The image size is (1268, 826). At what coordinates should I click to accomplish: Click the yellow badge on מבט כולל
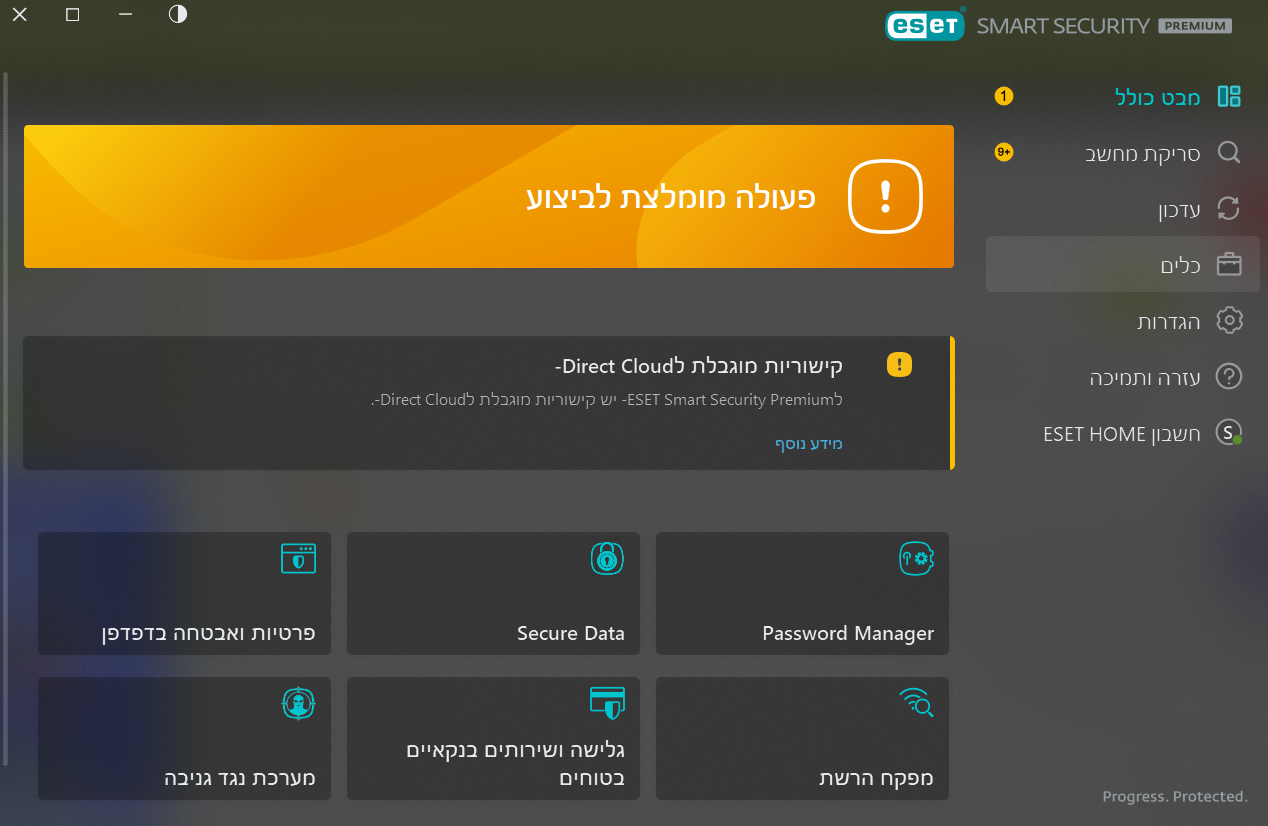coord(1003,96)
